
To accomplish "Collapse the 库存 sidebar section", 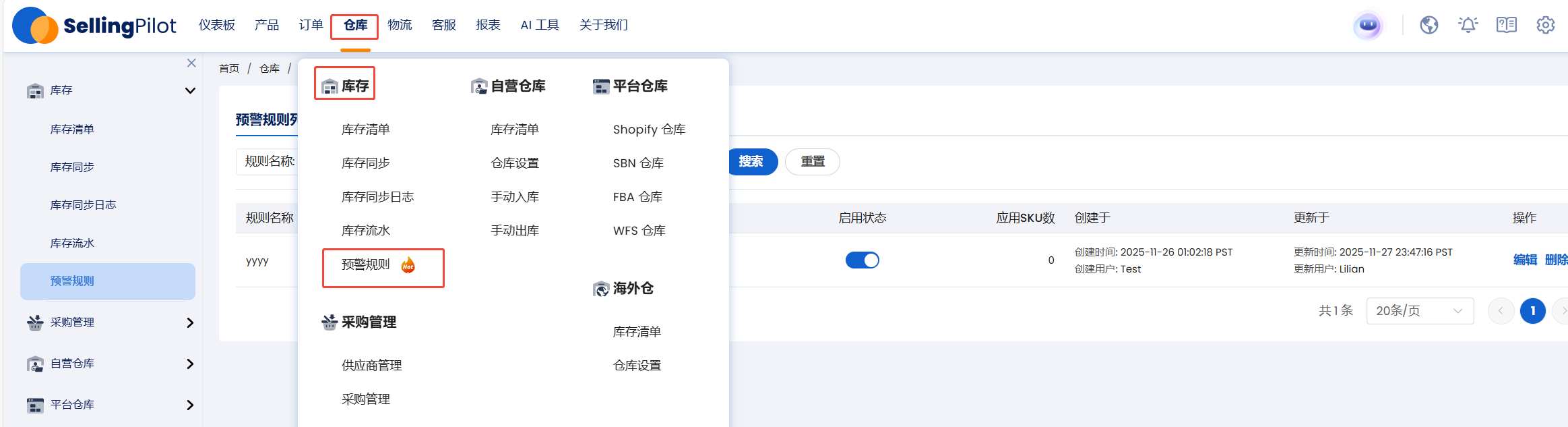I will (190, 90).
